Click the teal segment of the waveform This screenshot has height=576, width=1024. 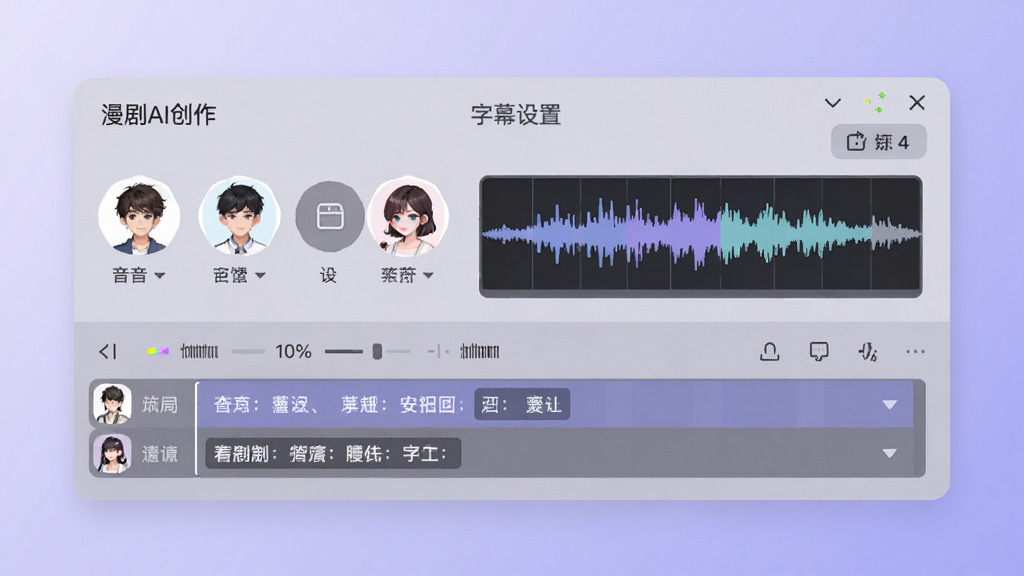pyautogui.click(x=797, y=235)
